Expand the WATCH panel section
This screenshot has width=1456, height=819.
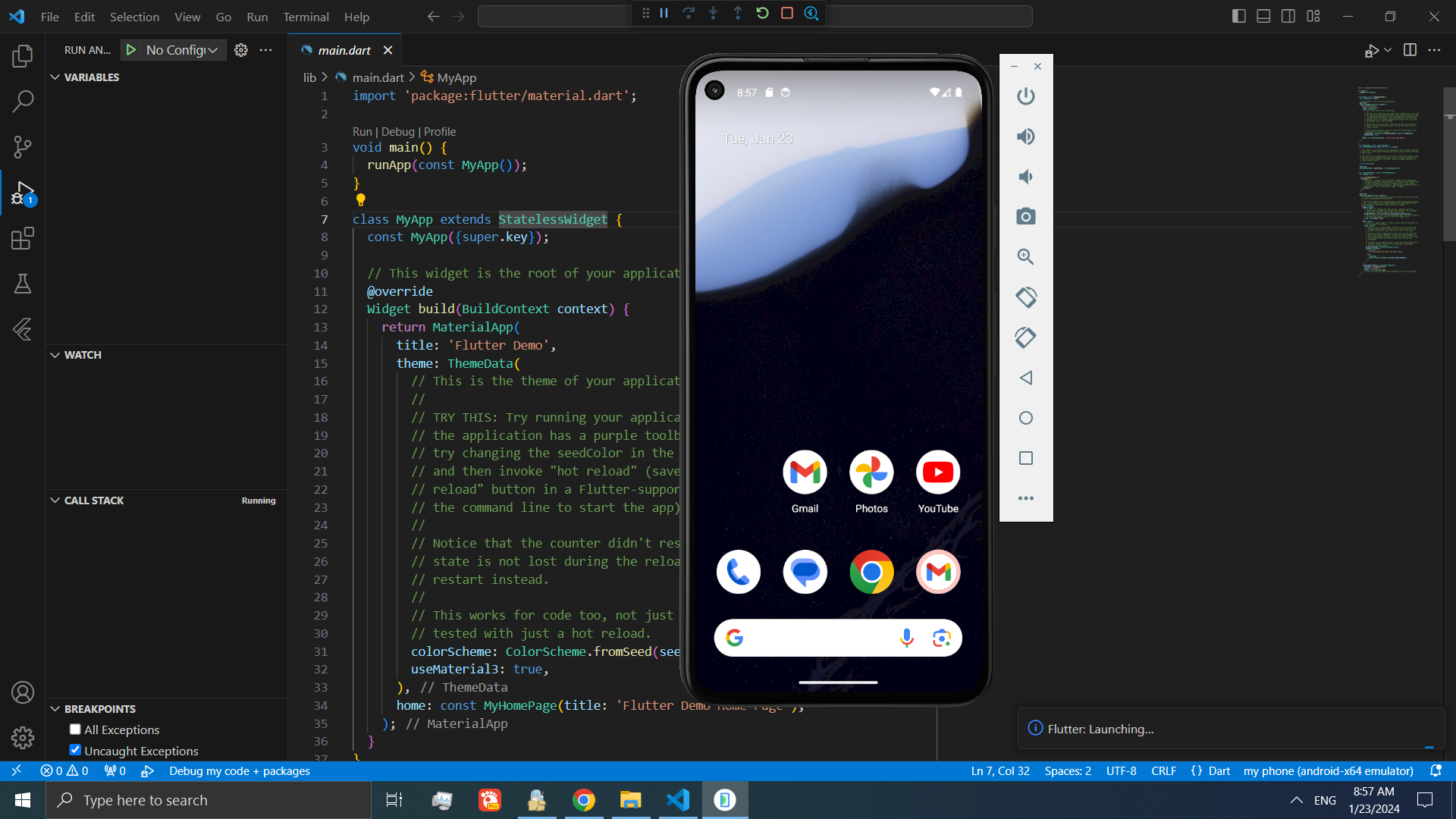click(56, 355)
